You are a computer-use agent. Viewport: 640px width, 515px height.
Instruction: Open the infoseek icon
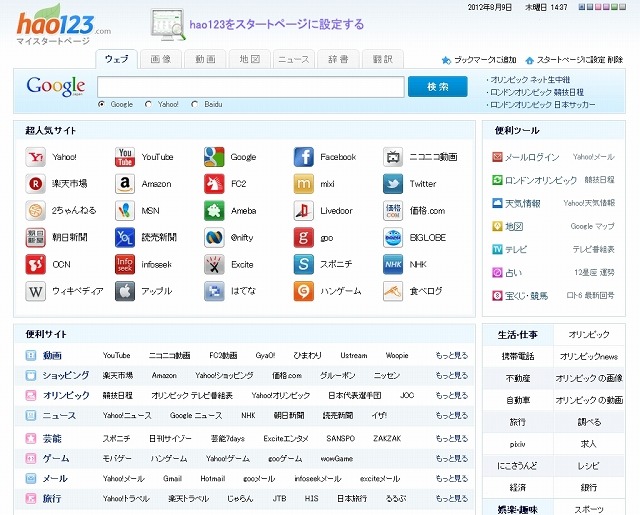(125, 264)
